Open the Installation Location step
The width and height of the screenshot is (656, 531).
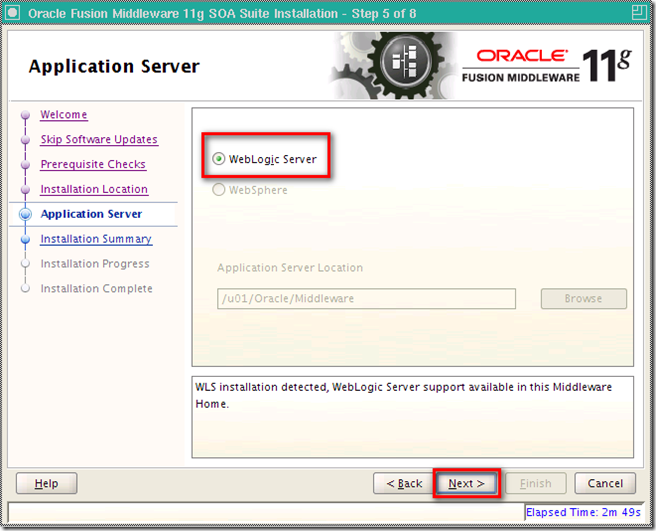(94, 189)
